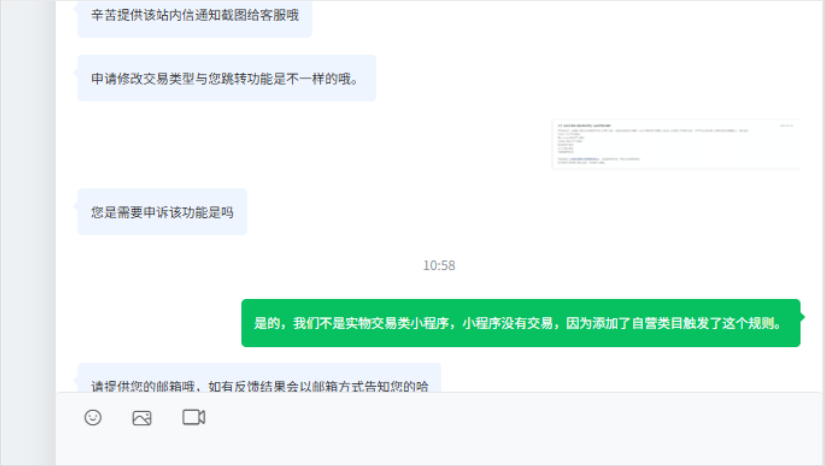Viewport: 825px width, 466px height.
Task: Click the send image picture icon
Action: coord(142,418)
